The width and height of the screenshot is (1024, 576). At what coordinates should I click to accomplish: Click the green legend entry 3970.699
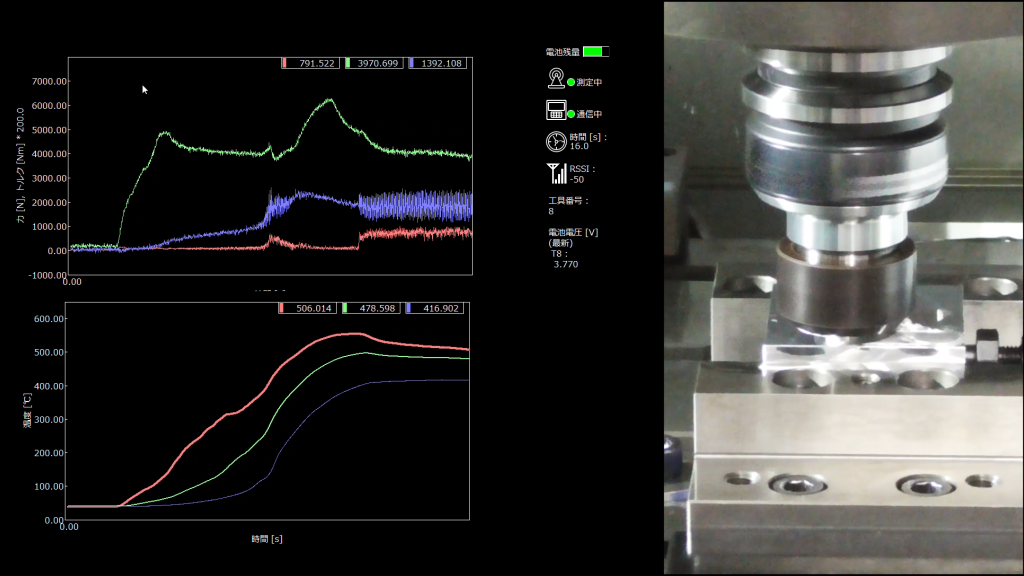pos(374,63)
